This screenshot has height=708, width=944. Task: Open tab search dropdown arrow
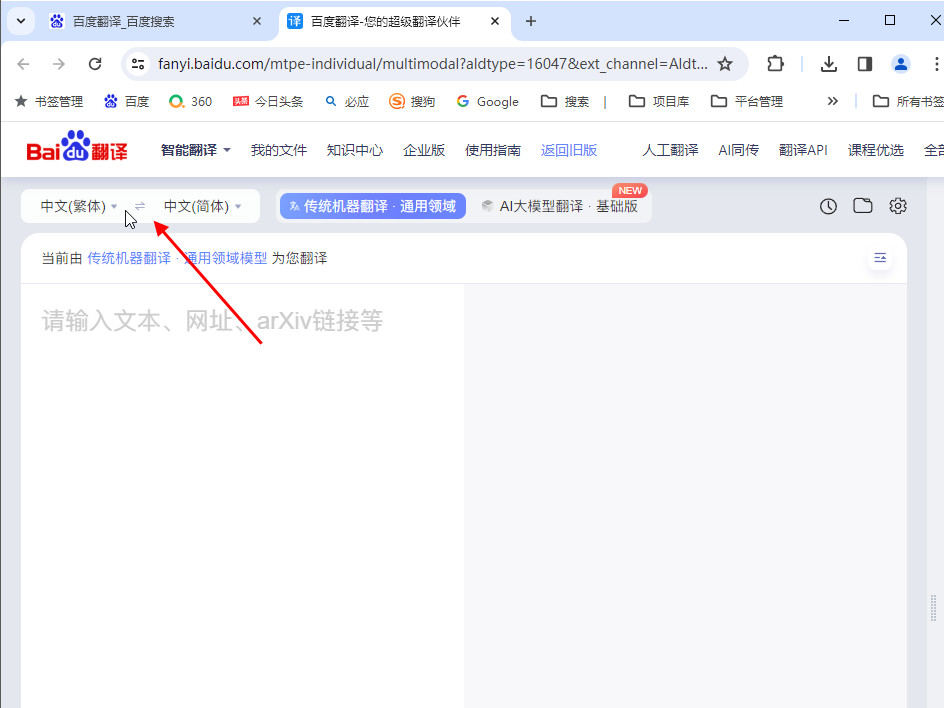tap(20, 21)
